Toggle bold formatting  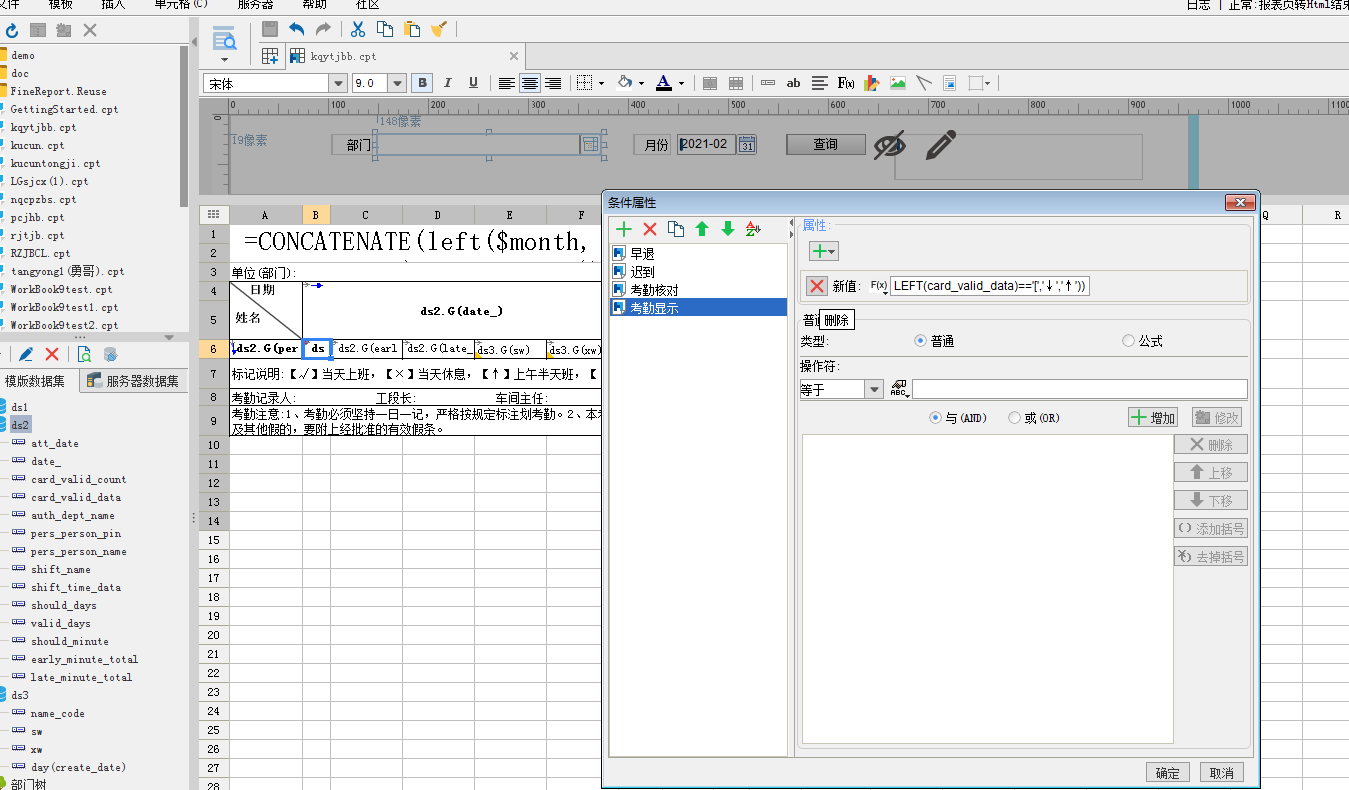click(x=422, y=83)
